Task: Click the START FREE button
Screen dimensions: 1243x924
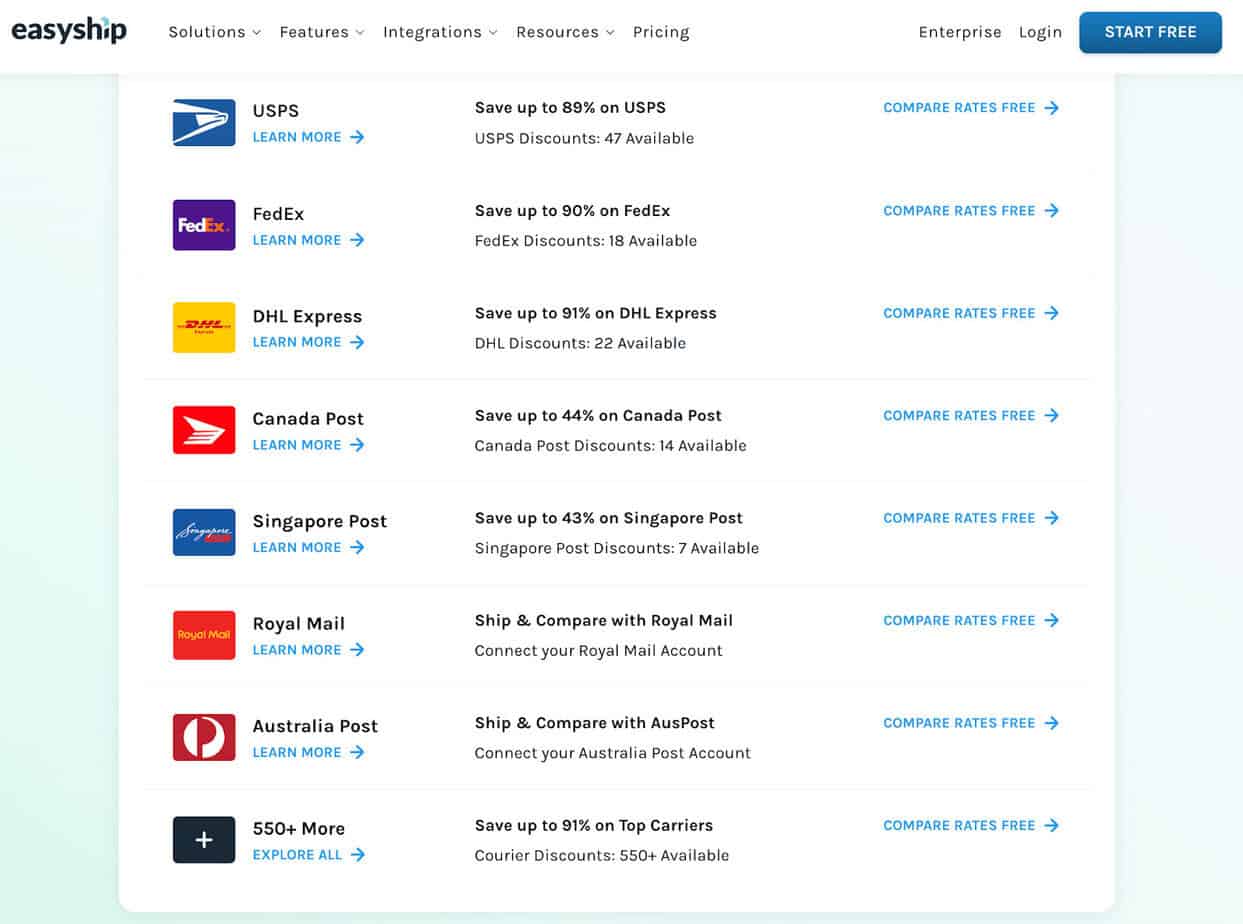Action: tap(1150, 32)
